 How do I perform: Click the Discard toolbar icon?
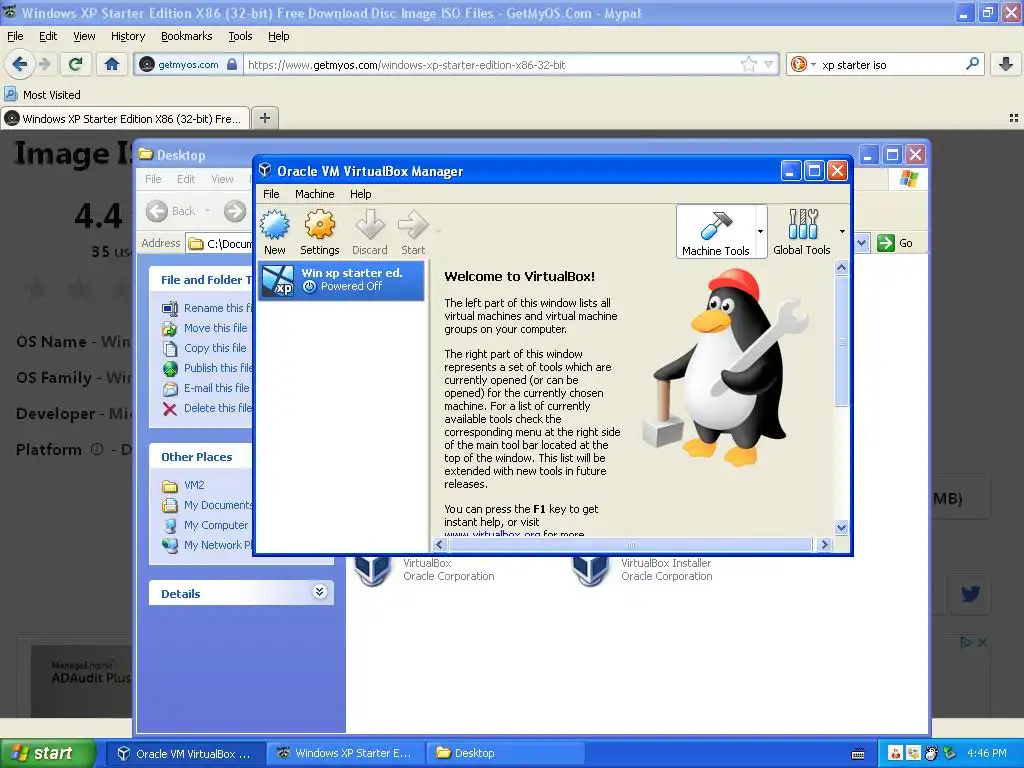pos(370,232)
